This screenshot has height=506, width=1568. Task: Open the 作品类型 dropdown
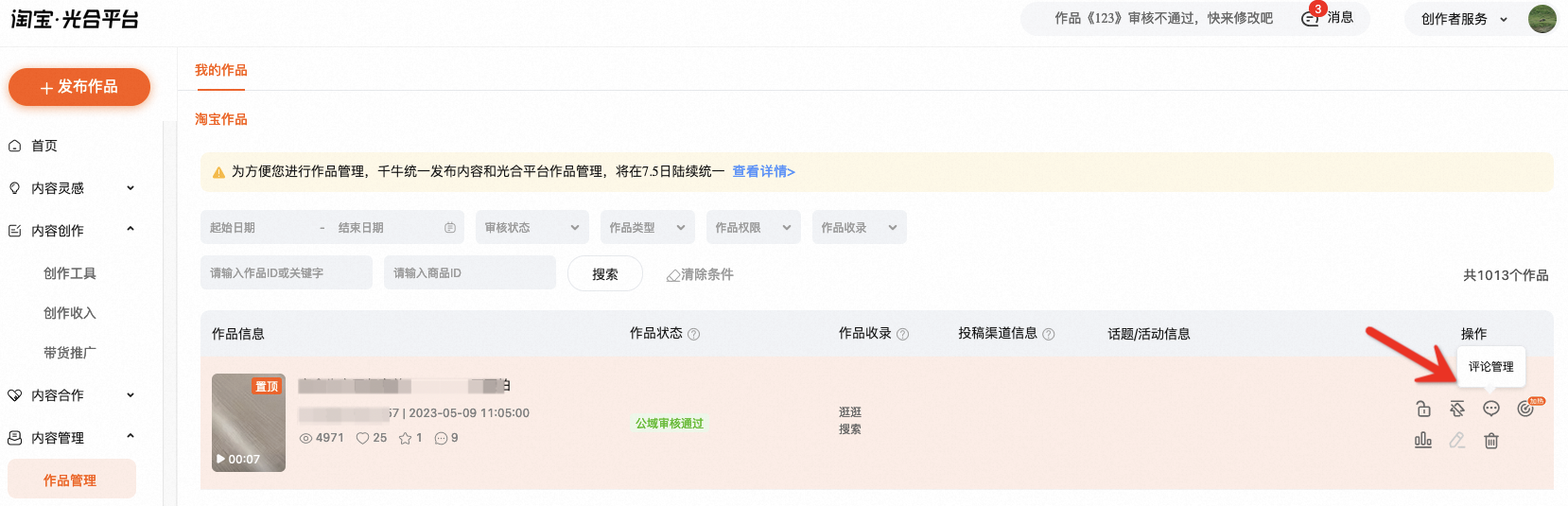tap(648, 227)
